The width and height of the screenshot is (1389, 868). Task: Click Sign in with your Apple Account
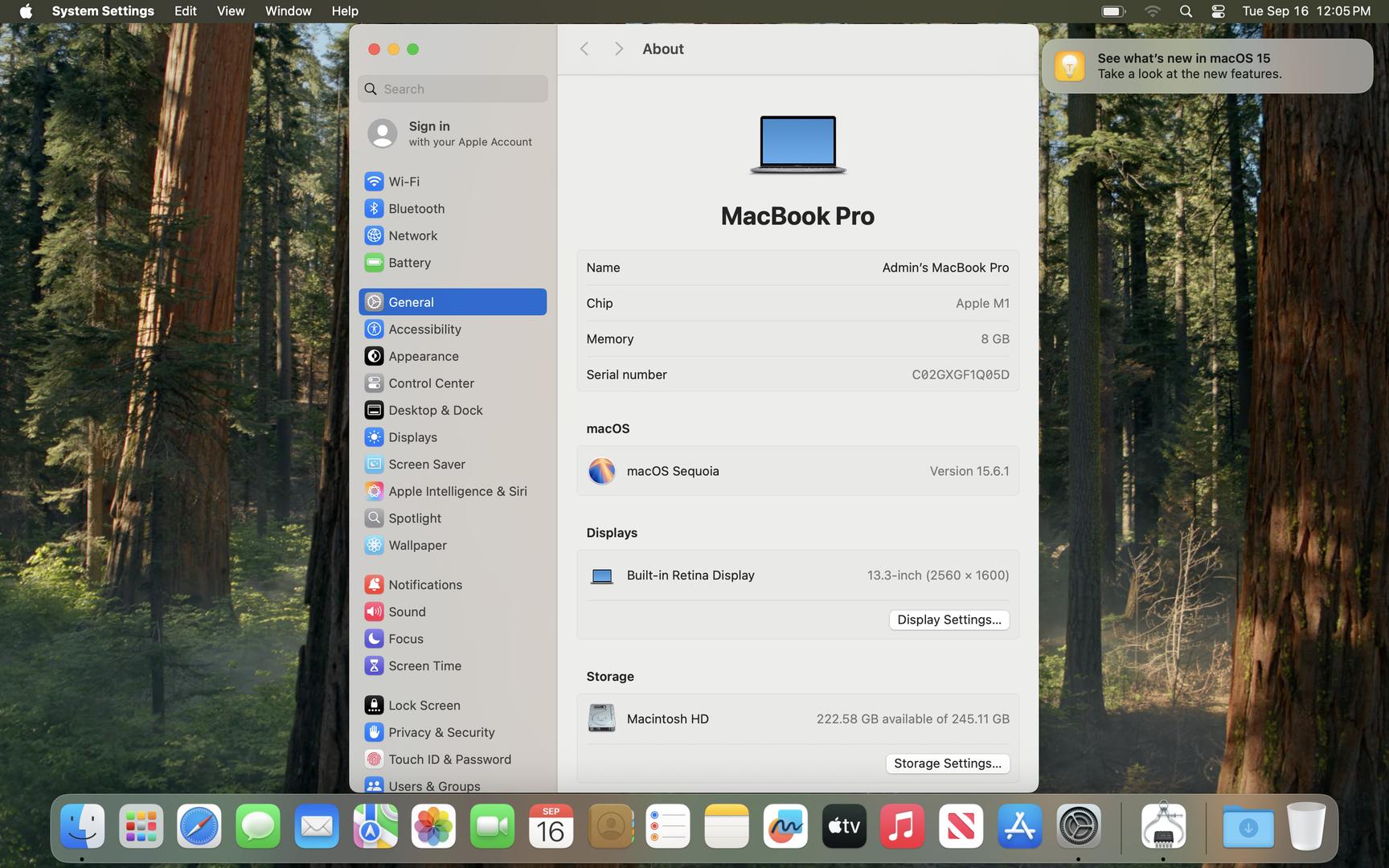[x=453, y=133]
